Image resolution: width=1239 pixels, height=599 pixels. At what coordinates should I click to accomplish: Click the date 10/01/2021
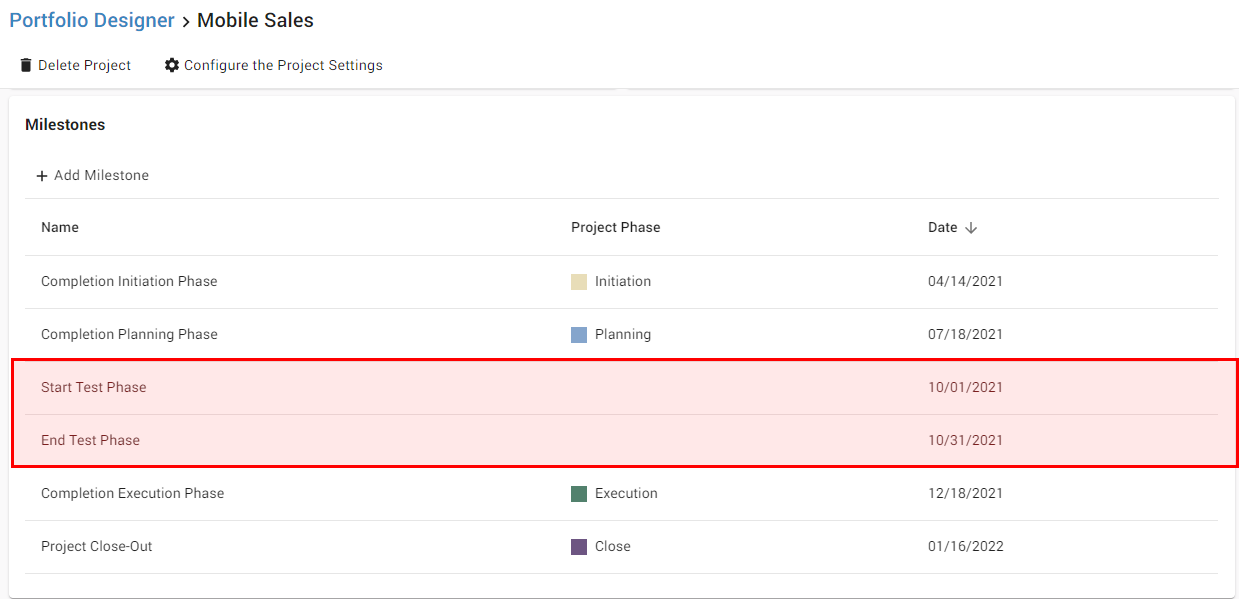coord(965,387)
